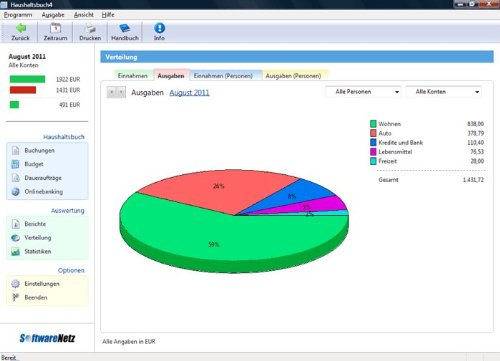Click the small green 491 EUR bar
This screenshot has width=500, height=361.
(x=14, y=105)
